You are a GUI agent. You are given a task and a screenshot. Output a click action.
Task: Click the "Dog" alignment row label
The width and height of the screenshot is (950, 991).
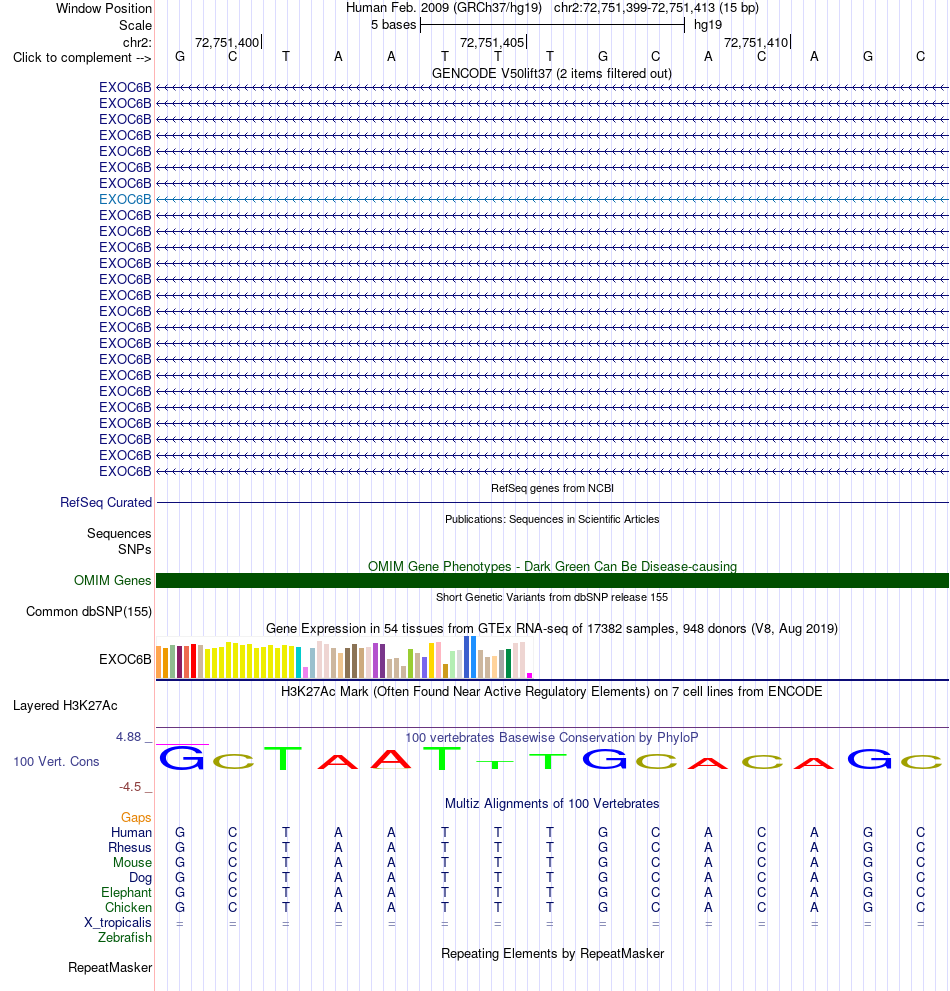tap(140, 878)
